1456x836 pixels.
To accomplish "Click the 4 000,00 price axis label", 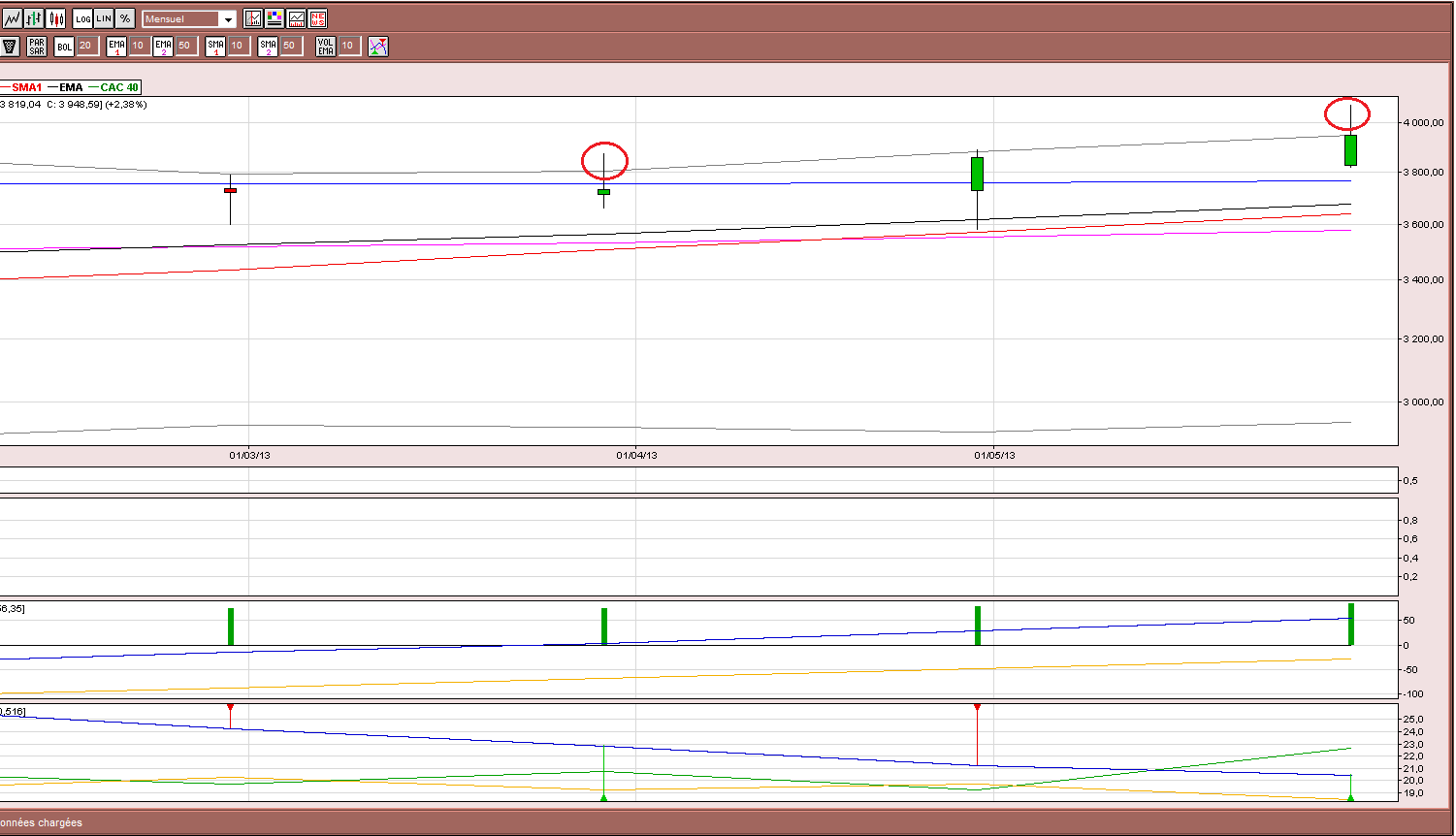I will point(1424,123).
